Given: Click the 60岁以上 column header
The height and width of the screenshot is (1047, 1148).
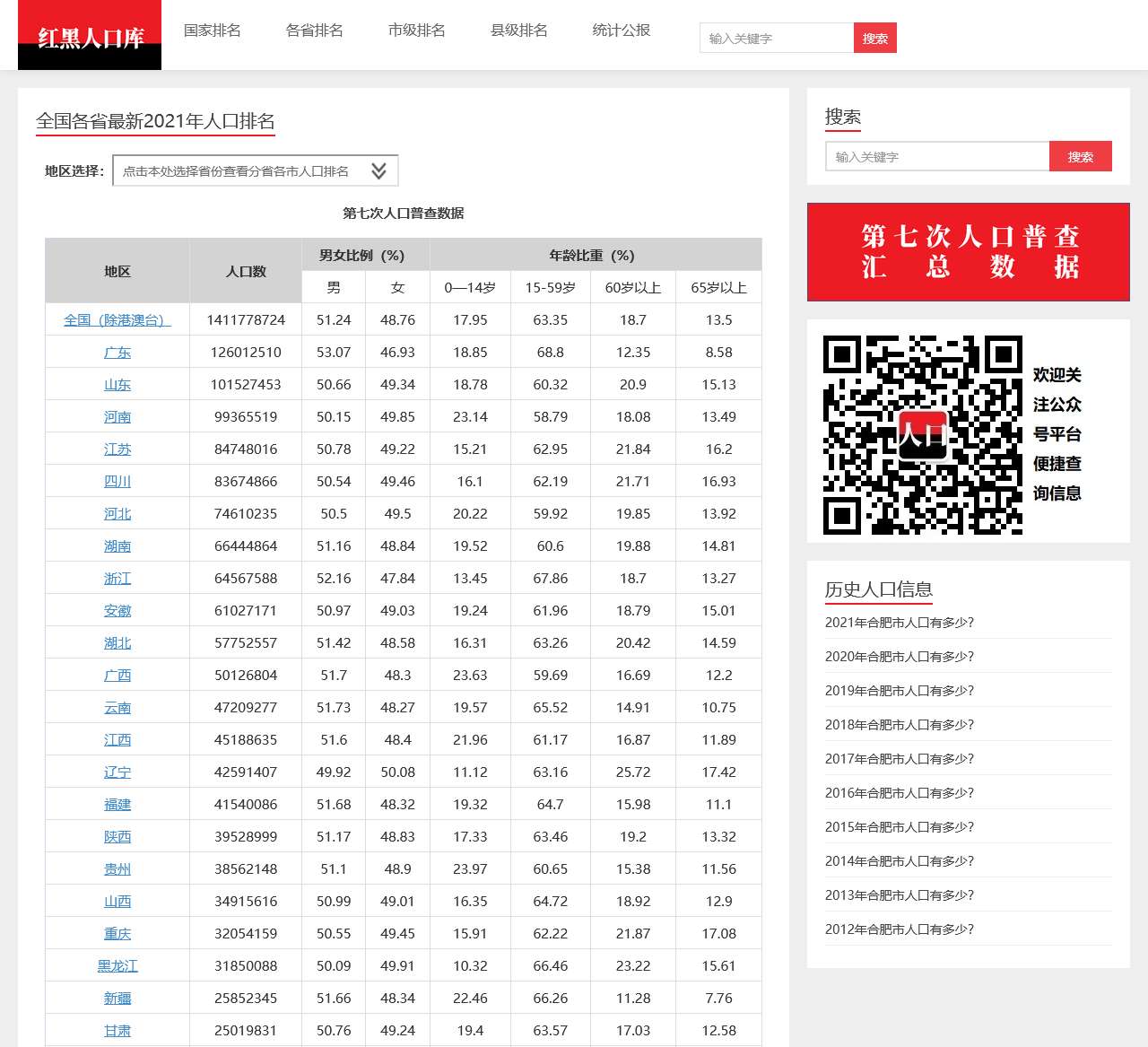Looking at the screenshot, I should coord(633,287).
